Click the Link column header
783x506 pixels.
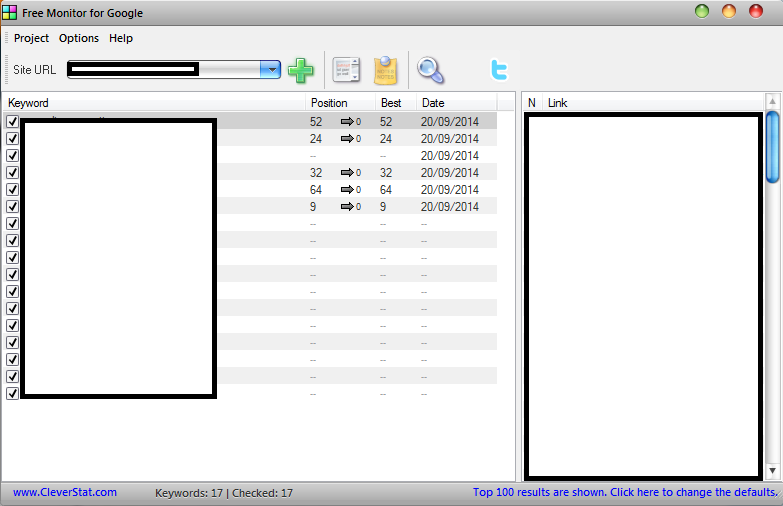(x=653, y=103)
